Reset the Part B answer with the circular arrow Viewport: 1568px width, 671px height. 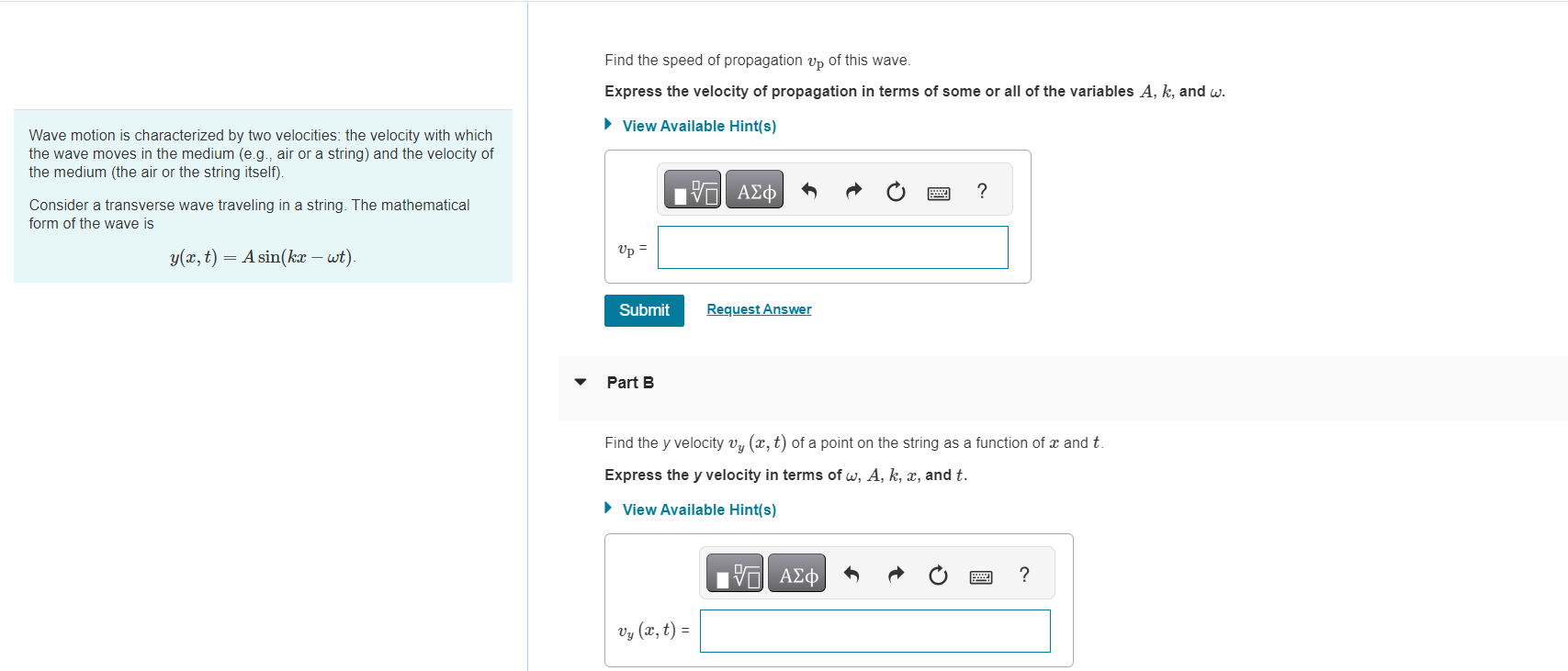click(x=937, y=574)
